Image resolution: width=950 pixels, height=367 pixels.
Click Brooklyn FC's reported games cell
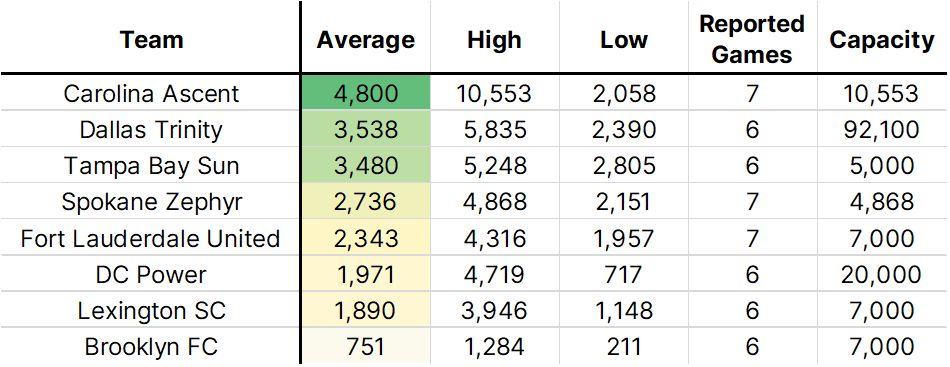[x=752, y=347]
